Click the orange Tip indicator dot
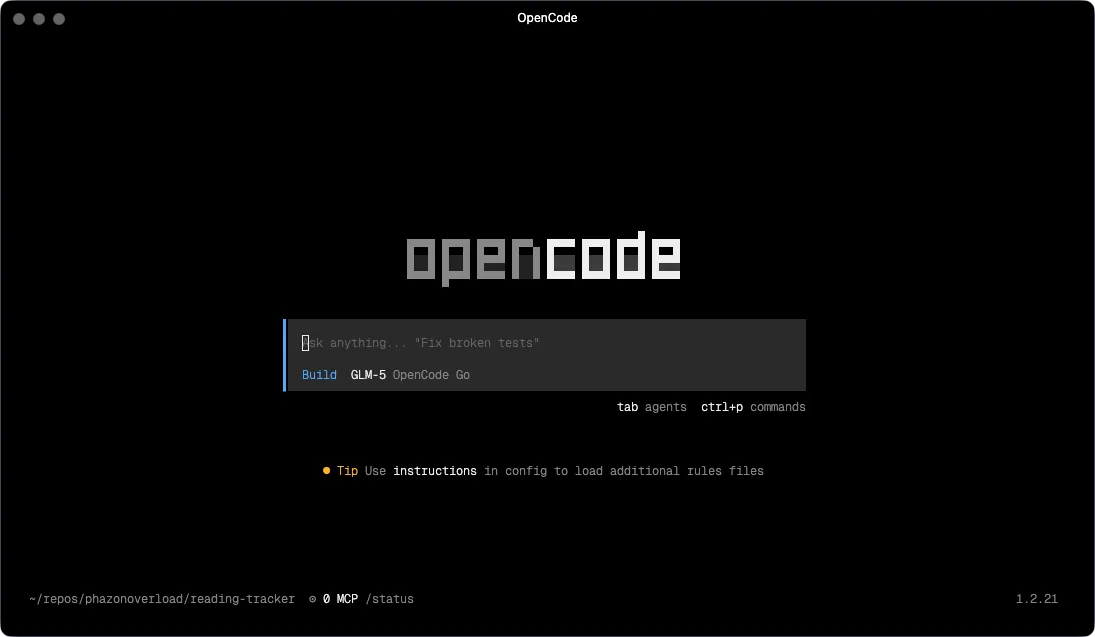 tap(326, 470)
